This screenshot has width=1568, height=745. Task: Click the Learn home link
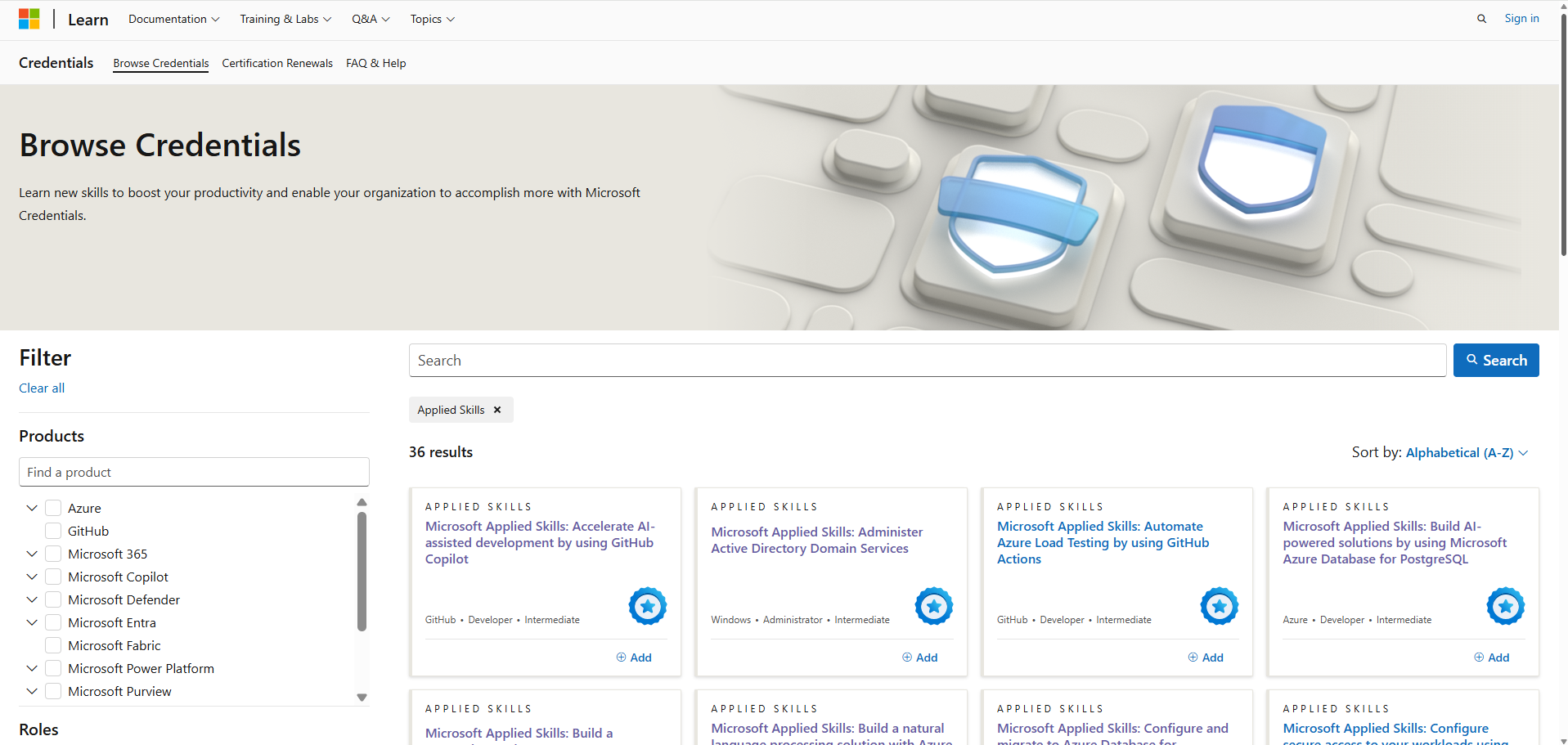click(x=88, y=20)
